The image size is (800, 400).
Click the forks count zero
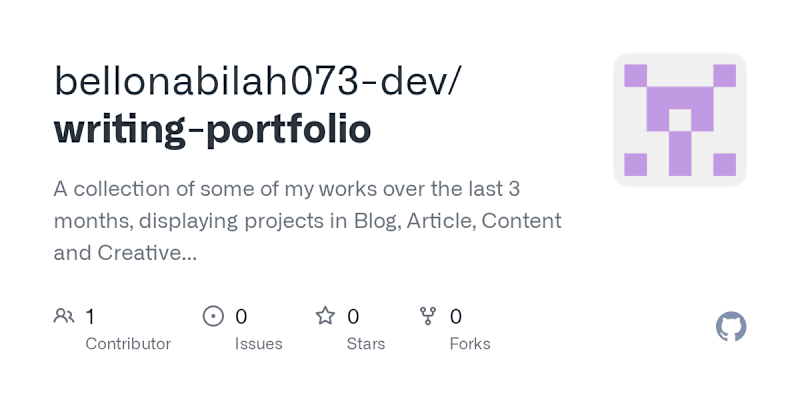[x=456, y=317]
